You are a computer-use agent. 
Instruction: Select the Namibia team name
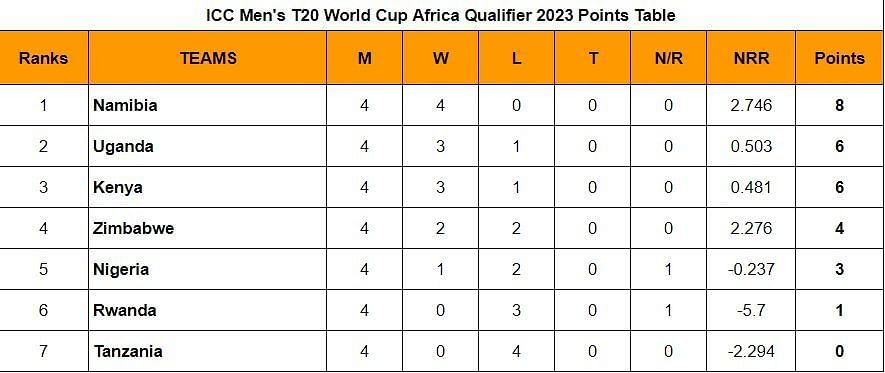point(125,106)
